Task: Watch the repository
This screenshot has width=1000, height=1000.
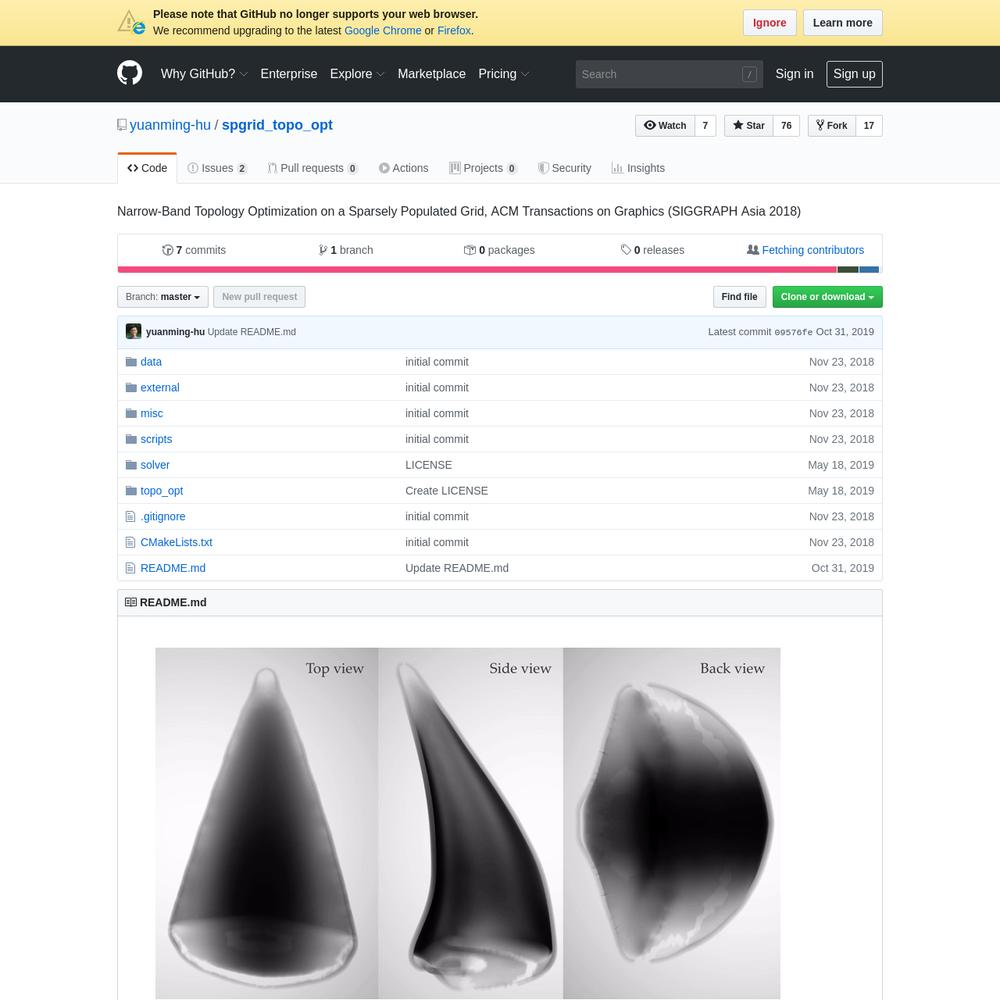Action: tap(665, 126)
